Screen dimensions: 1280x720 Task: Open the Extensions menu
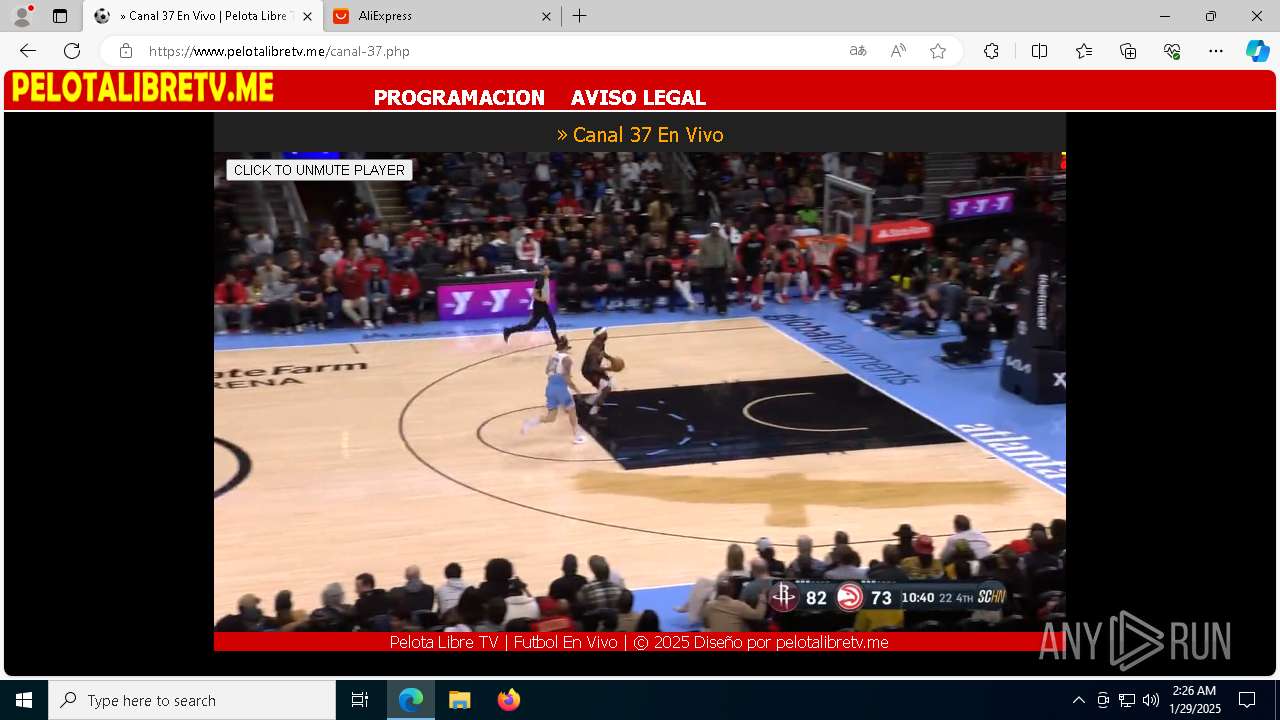click(x=991, y=51)
